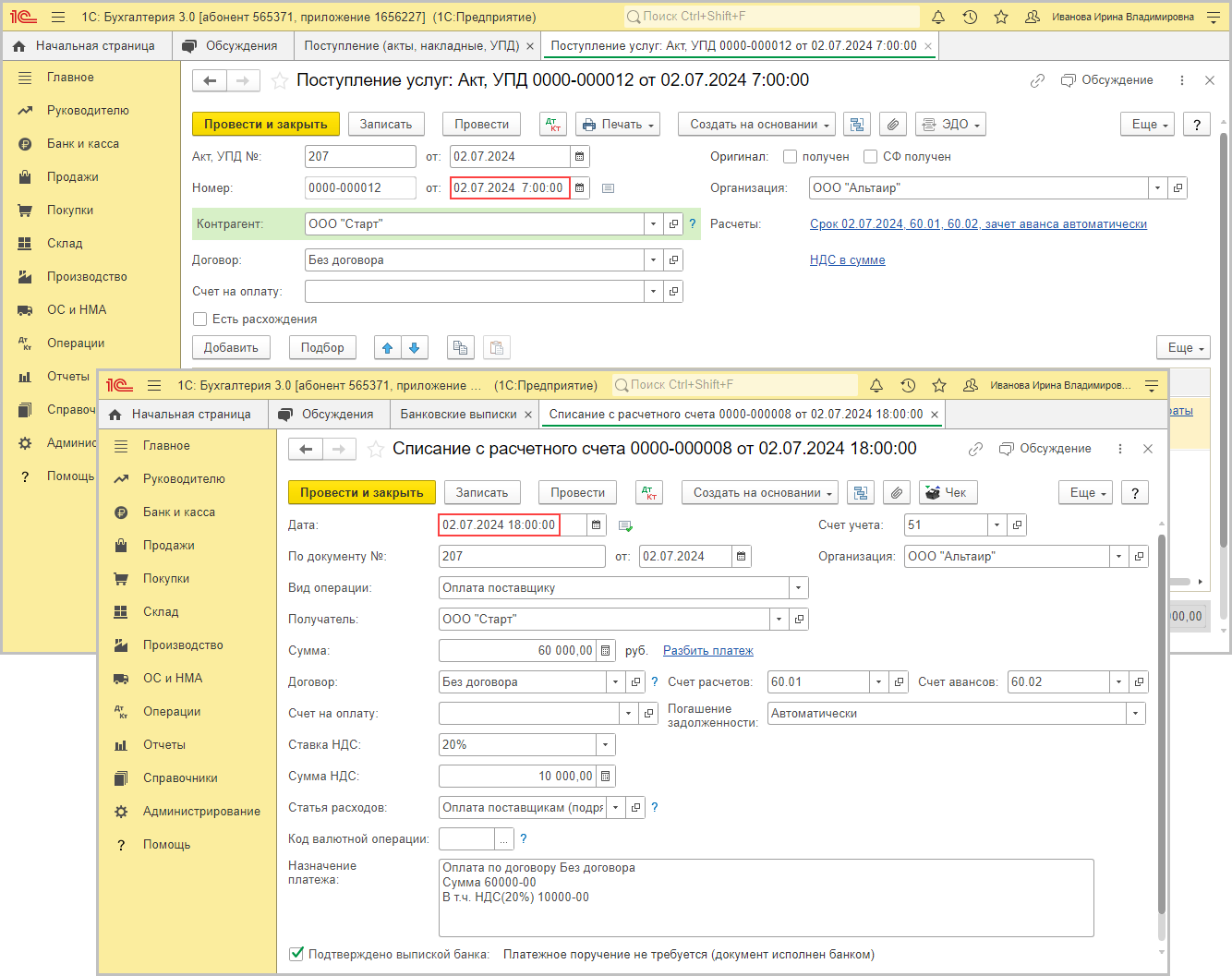
Task: Expand the Печать button menu
Action: [x=619, y=125]
